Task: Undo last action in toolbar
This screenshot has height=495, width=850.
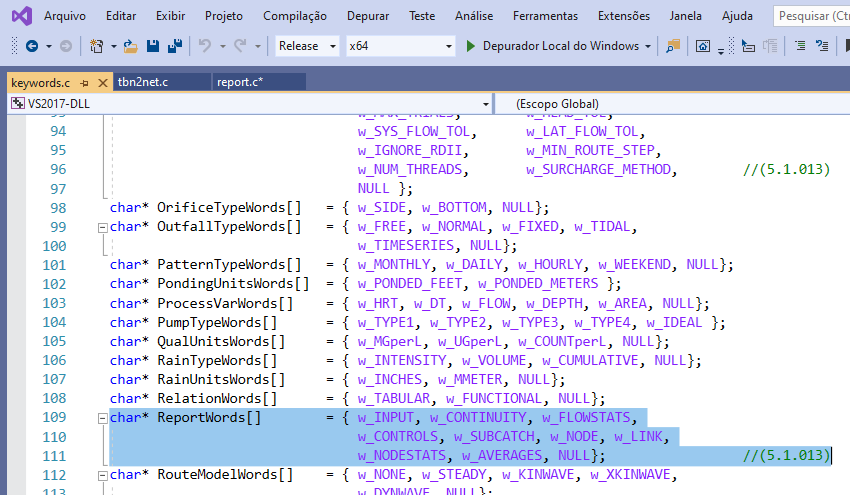Action: (x=204, y=46)
